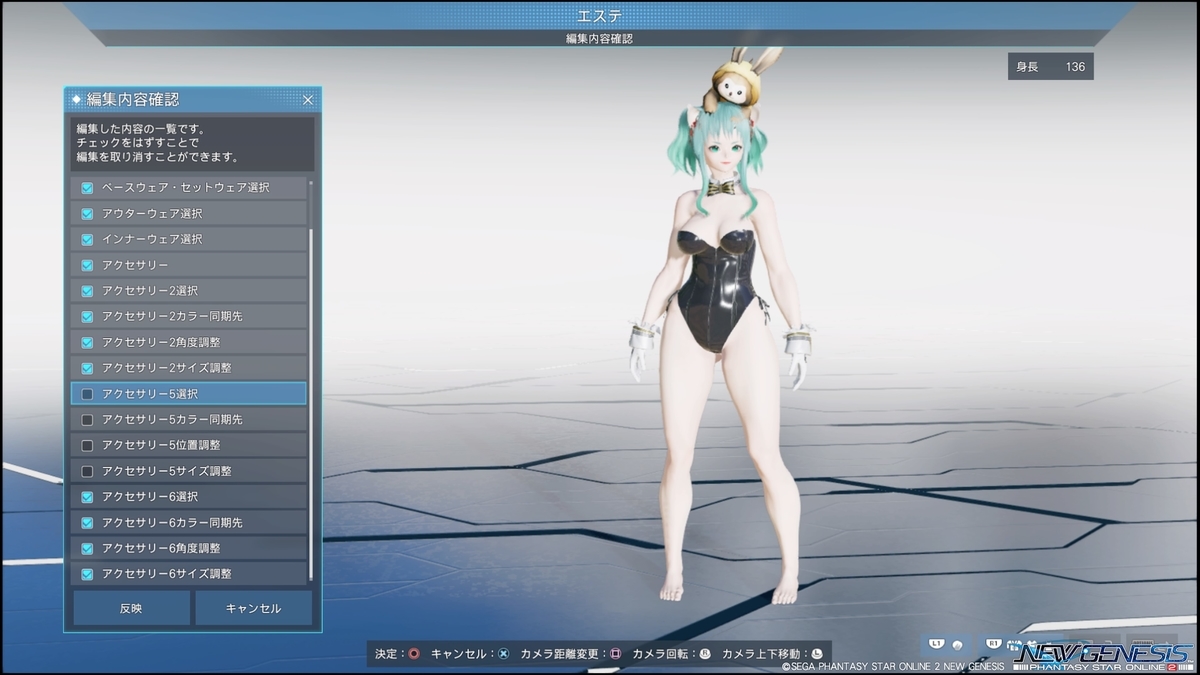Uncheck アクセサリー6選択
Image resolution: width=1200 pixels, height=675 pixels.
pyautogui.click(x=87, y=496)
